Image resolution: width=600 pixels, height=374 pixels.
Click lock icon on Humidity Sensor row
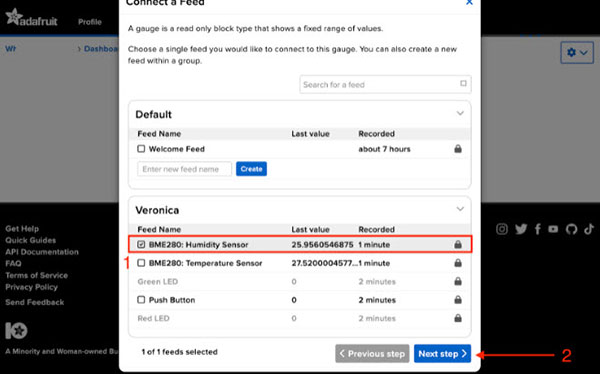tap(458, 244)
